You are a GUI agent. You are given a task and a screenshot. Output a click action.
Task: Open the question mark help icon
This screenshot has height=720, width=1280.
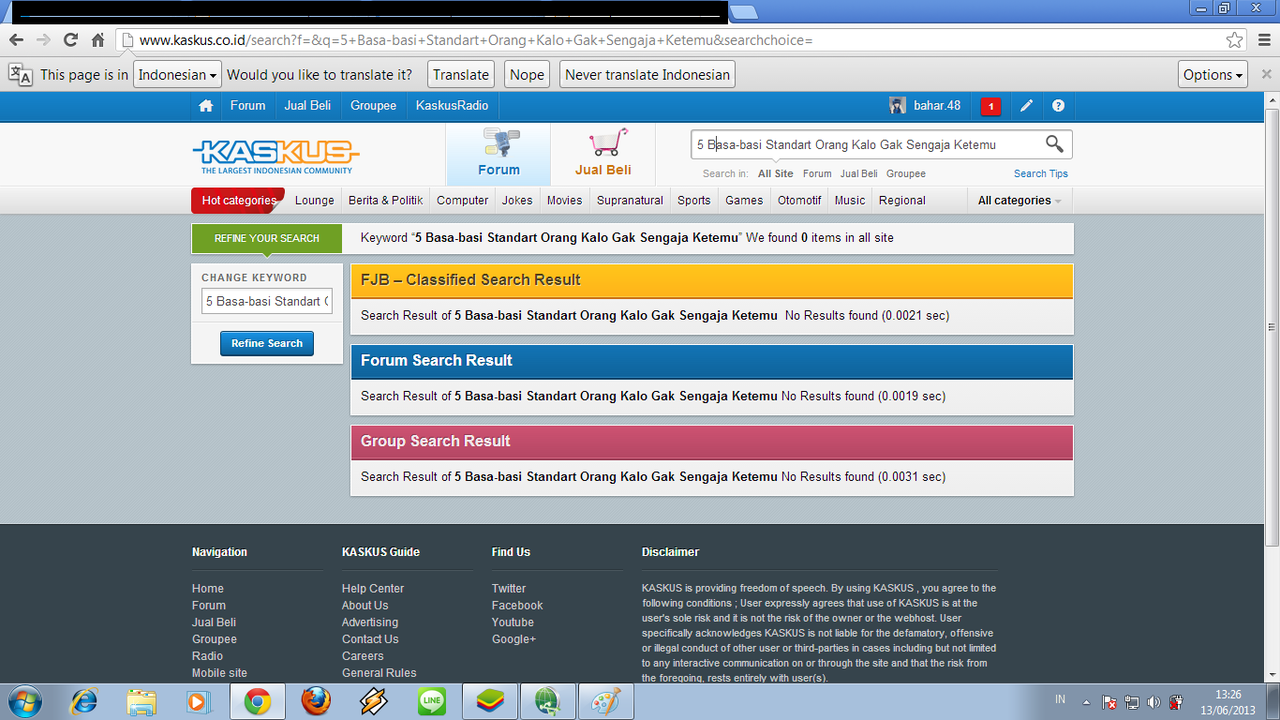coord(1058,105)
